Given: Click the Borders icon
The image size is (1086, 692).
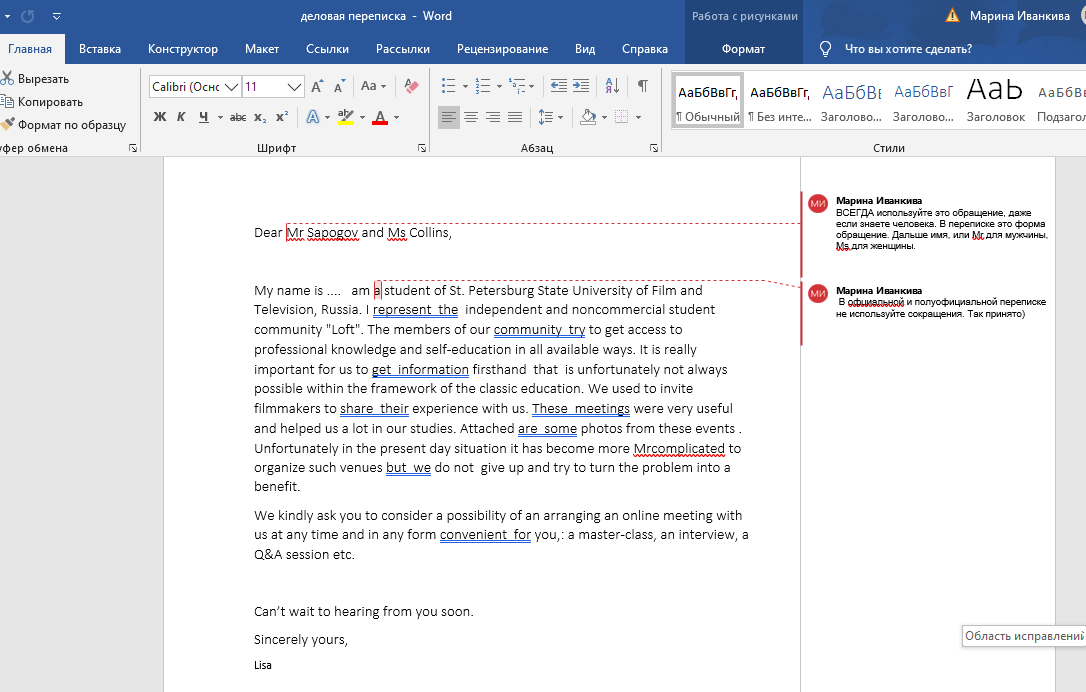Looking at the screenshot, I should 622,117.
